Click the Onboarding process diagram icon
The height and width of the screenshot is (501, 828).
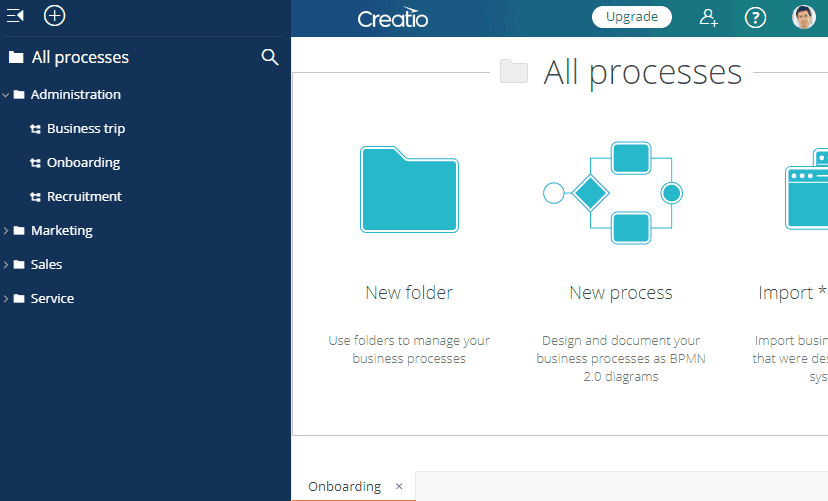point(35,163)
